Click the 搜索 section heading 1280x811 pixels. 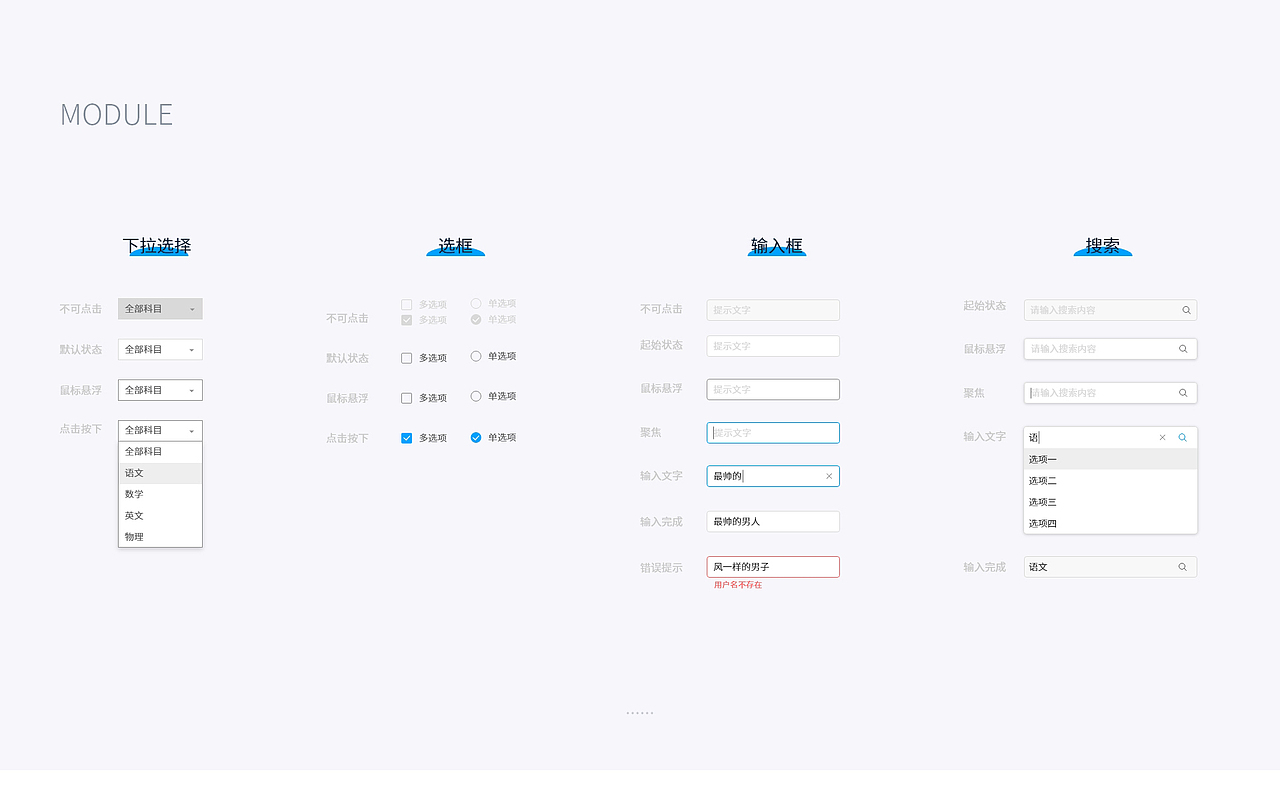tap(1103, 246)
